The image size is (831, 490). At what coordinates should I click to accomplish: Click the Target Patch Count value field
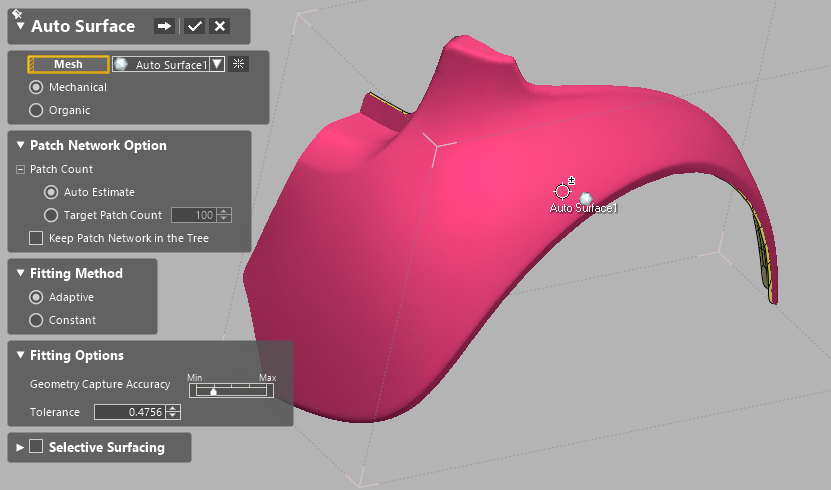(x=194, y=215)
